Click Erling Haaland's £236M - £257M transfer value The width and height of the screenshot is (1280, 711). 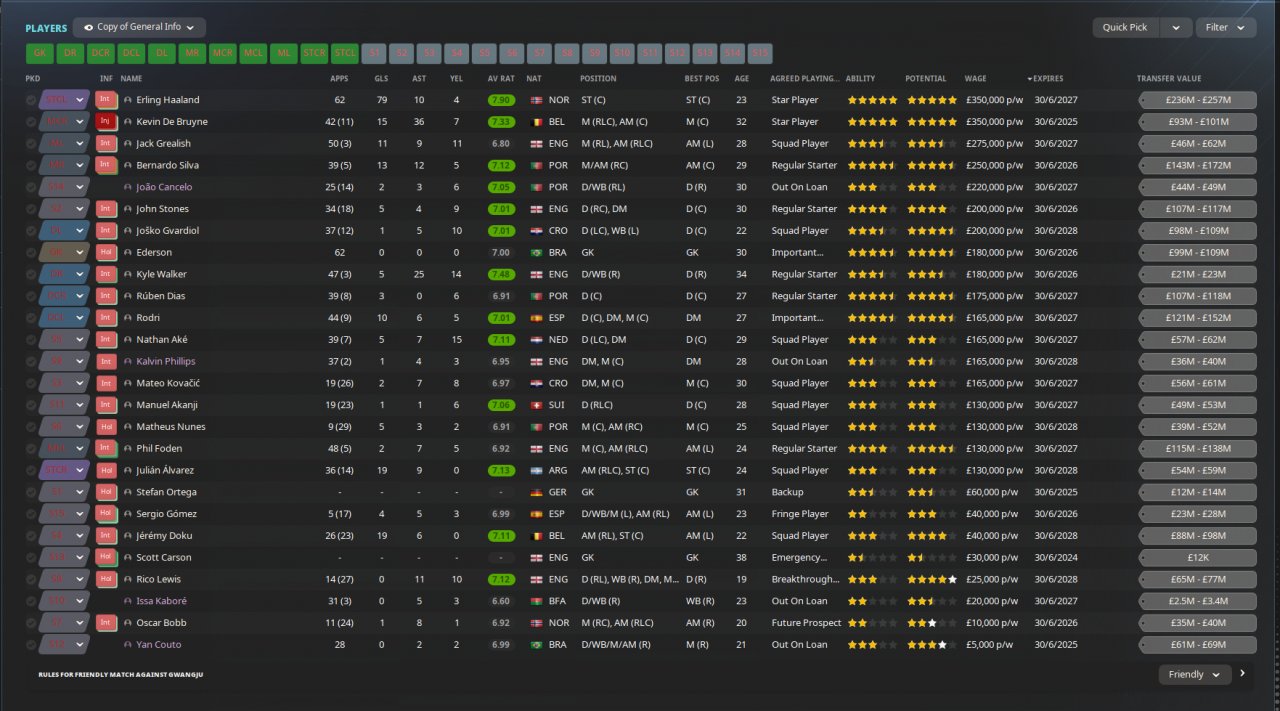tap(1197, 100)
